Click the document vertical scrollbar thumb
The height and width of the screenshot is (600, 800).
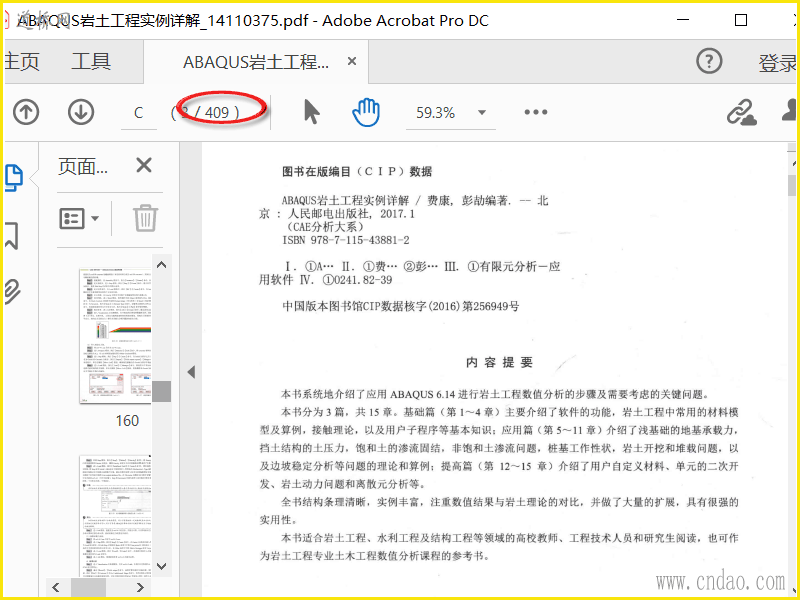pyautogui.click(x=791, y=185)
